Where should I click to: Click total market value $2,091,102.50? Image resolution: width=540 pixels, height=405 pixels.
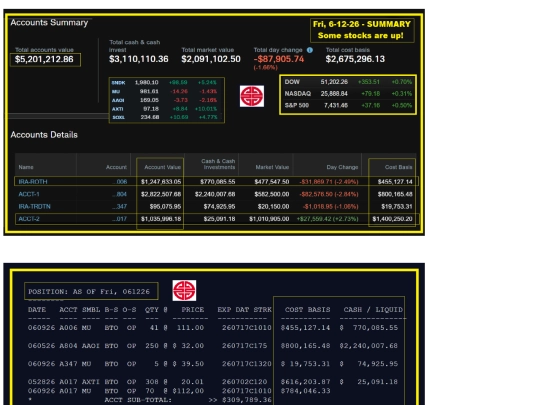tap(211, 59)
